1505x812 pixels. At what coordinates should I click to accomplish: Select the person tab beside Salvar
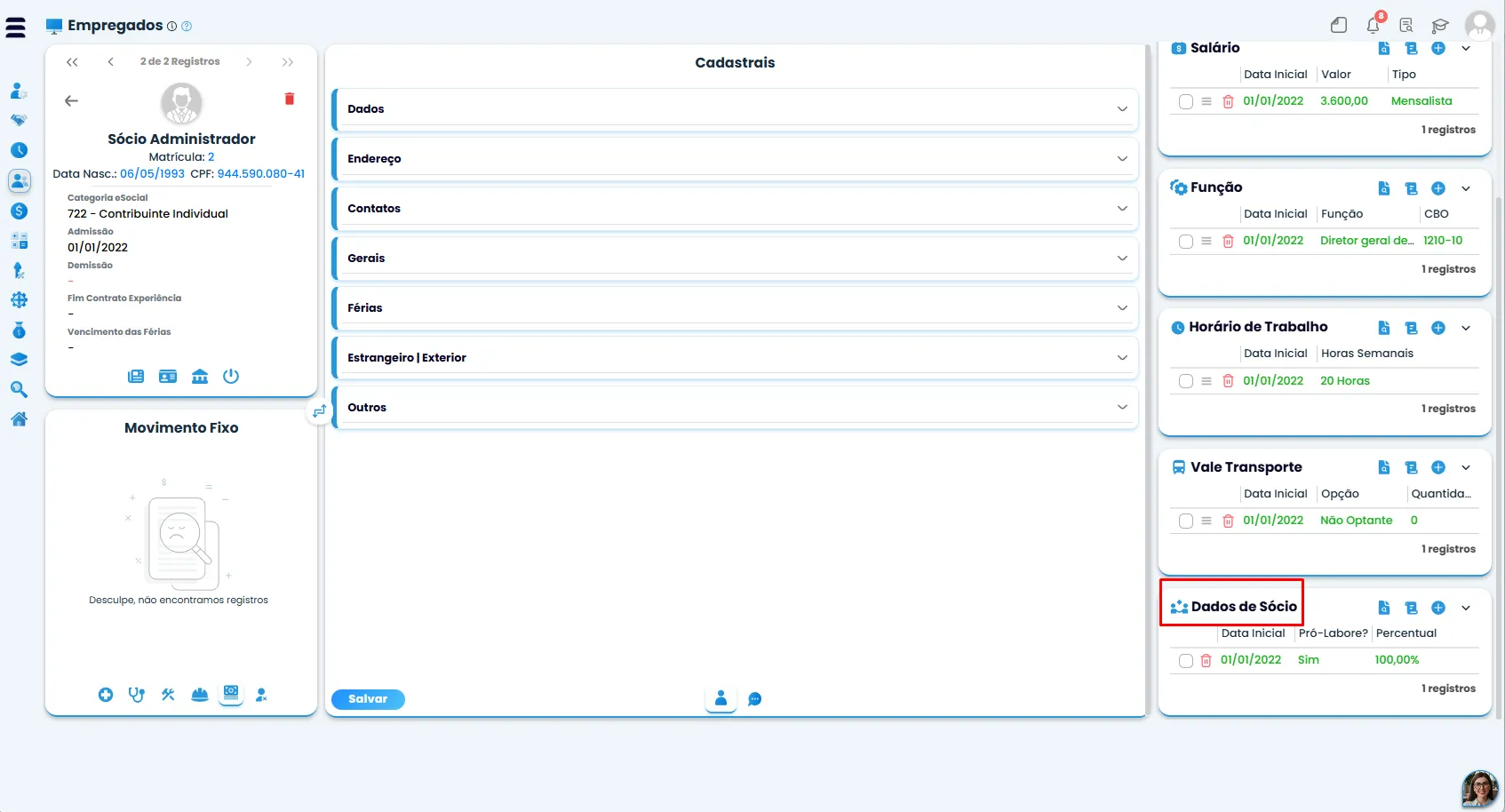tap(721, 698)
